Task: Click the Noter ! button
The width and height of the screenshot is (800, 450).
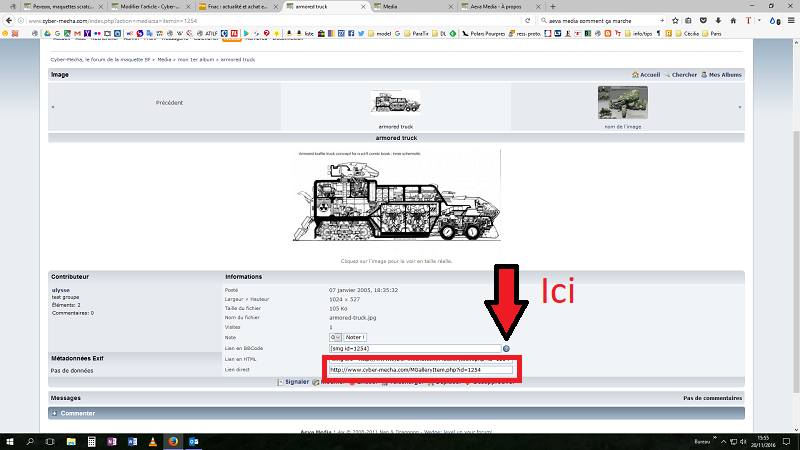Action: point(355,337)
